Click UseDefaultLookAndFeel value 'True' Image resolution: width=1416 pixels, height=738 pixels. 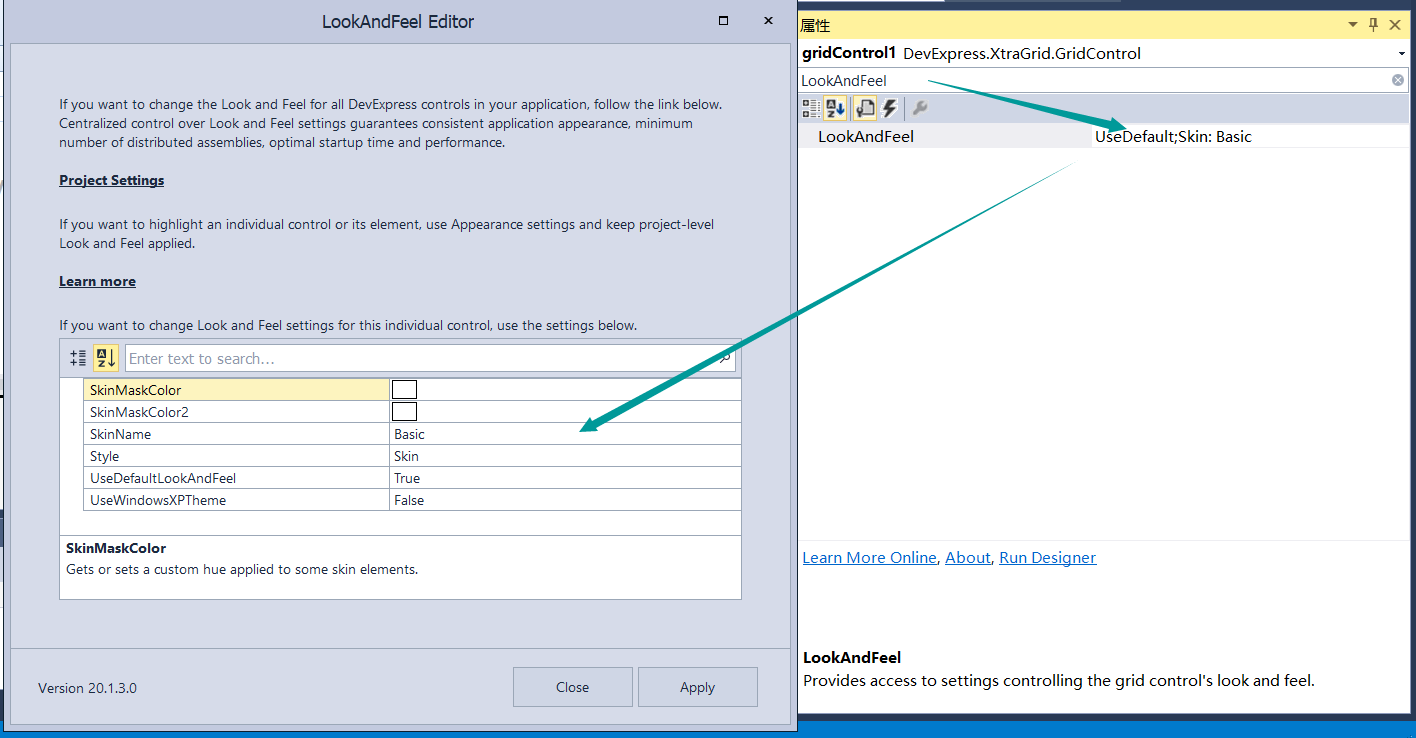pos(407,478)
